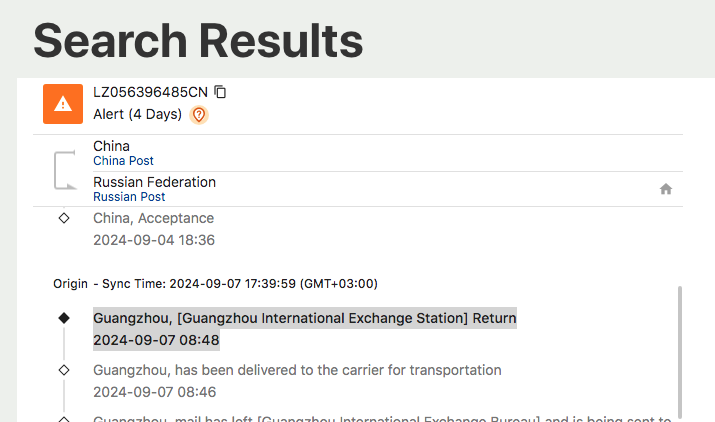Click the Alert (4 Days) status text
Image resolution: width=715 pixels, height=422 pixels.
137,114
